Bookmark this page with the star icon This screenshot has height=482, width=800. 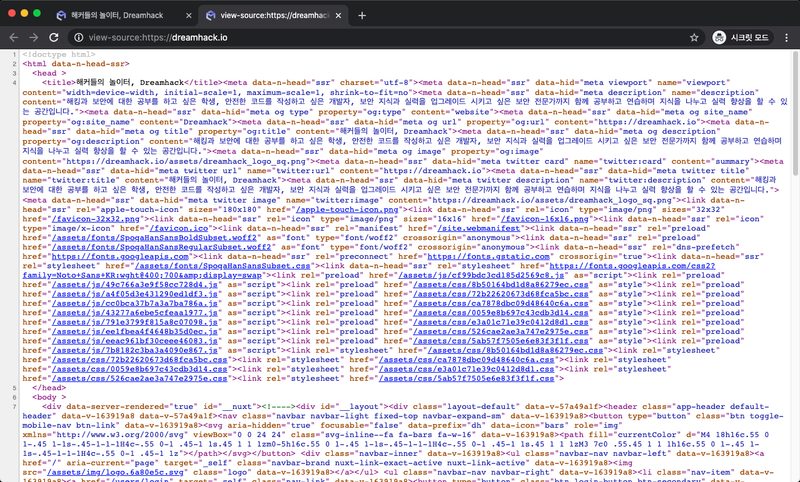(694, 38)
